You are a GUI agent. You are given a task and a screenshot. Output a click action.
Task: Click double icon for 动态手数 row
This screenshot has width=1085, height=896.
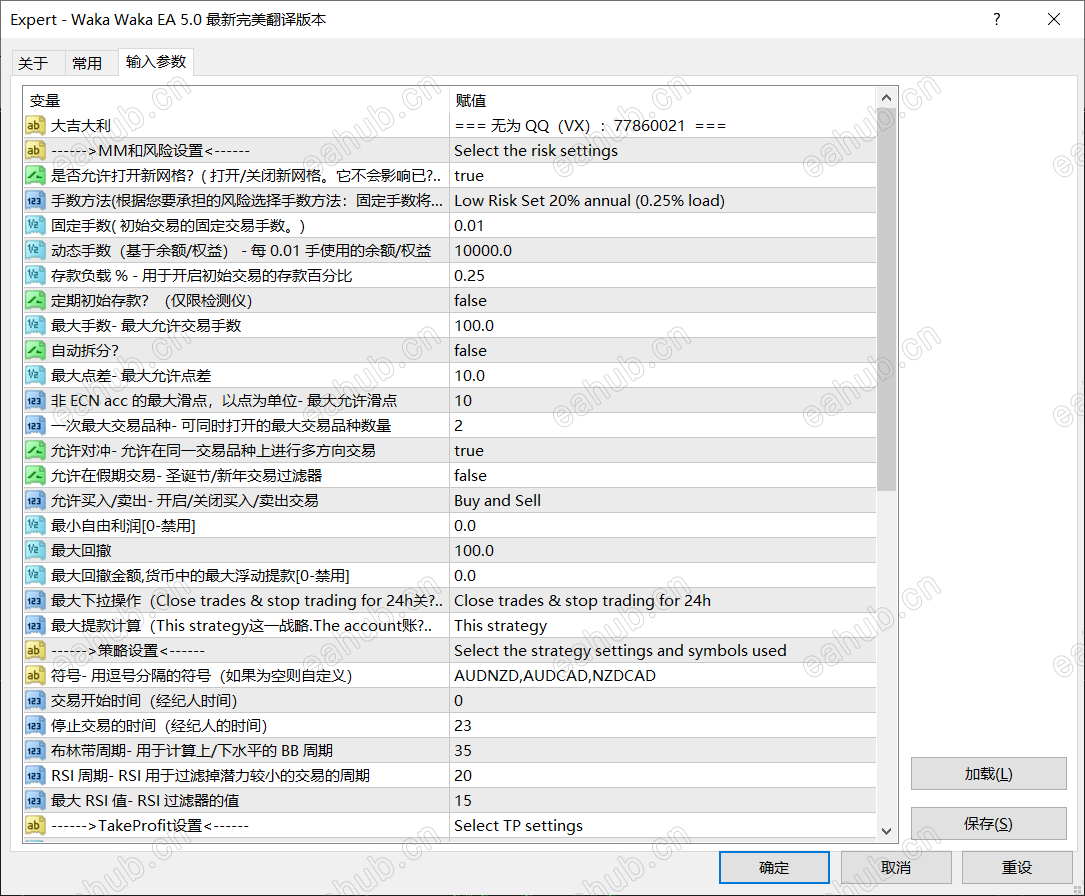coord(35,250)
